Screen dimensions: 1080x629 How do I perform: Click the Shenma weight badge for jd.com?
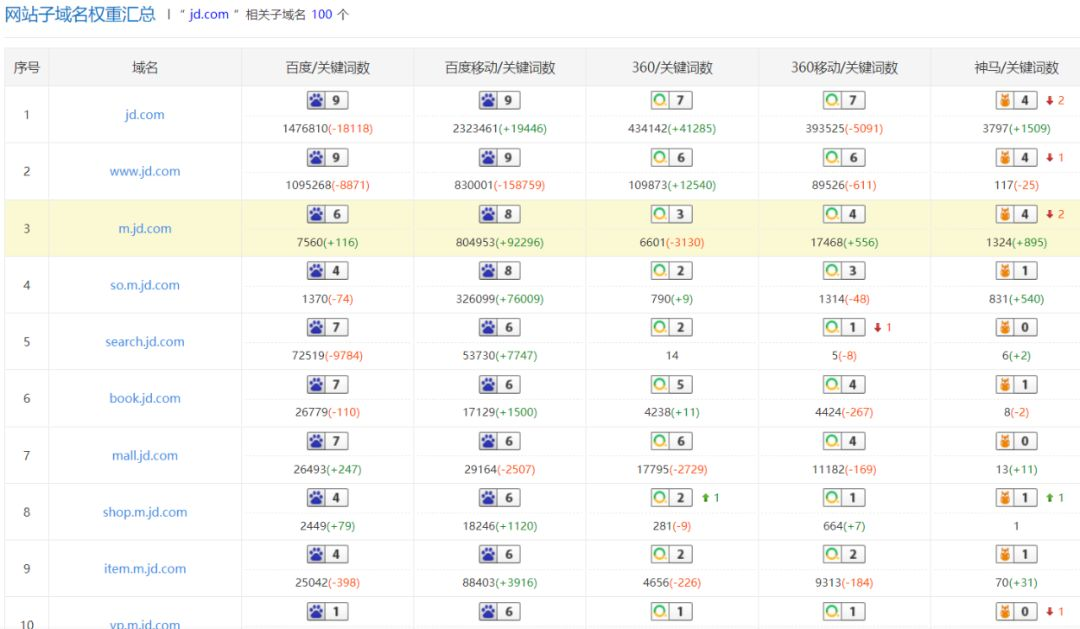tap(1016, 101)
